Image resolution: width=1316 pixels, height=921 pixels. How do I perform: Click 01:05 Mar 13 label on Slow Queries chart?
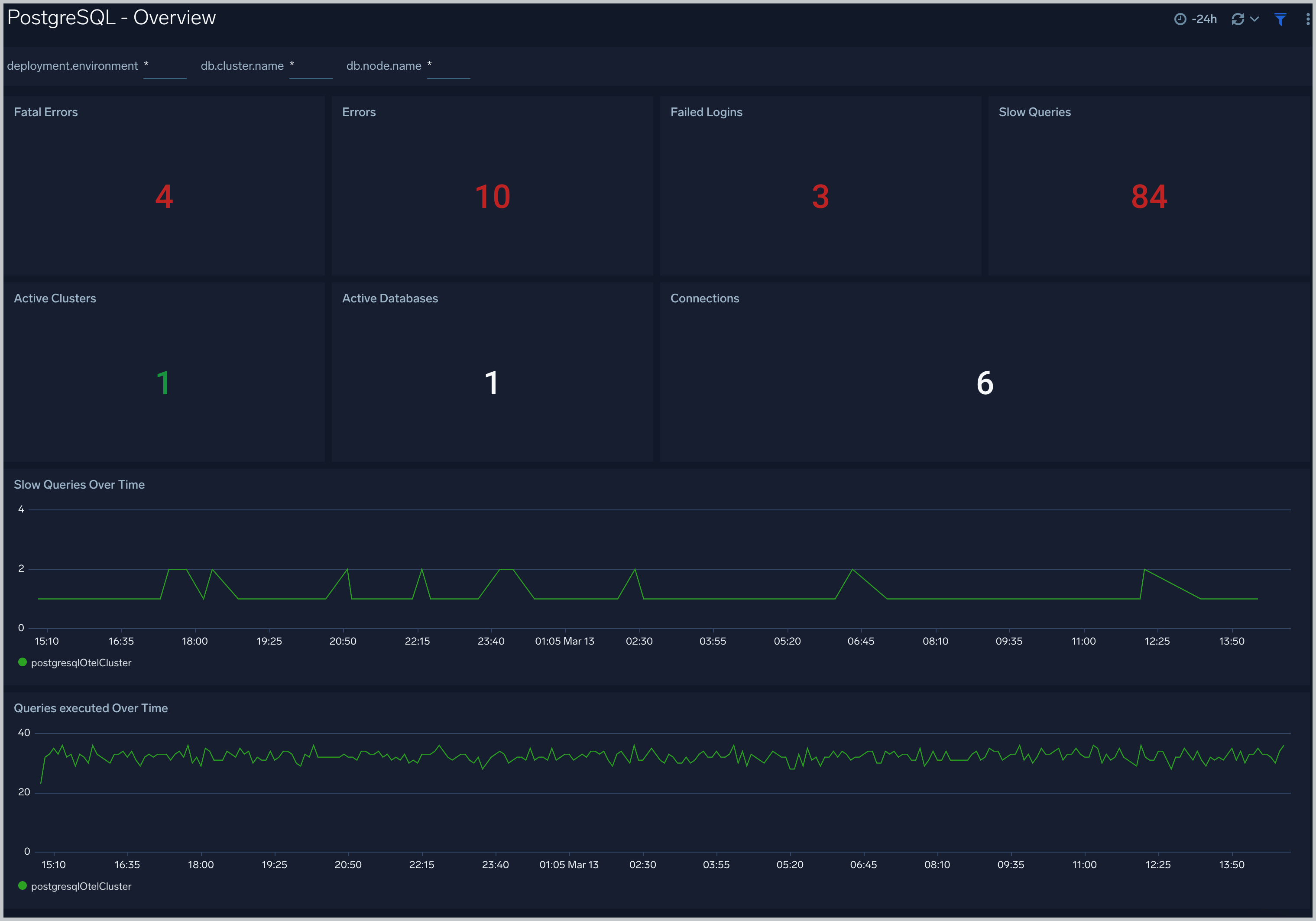tap(564, 641)
